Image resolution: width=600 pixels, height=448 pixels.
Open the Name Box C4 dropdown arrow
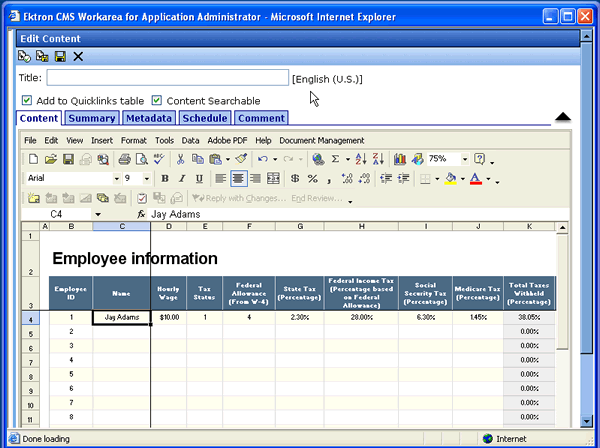[98, 214]
